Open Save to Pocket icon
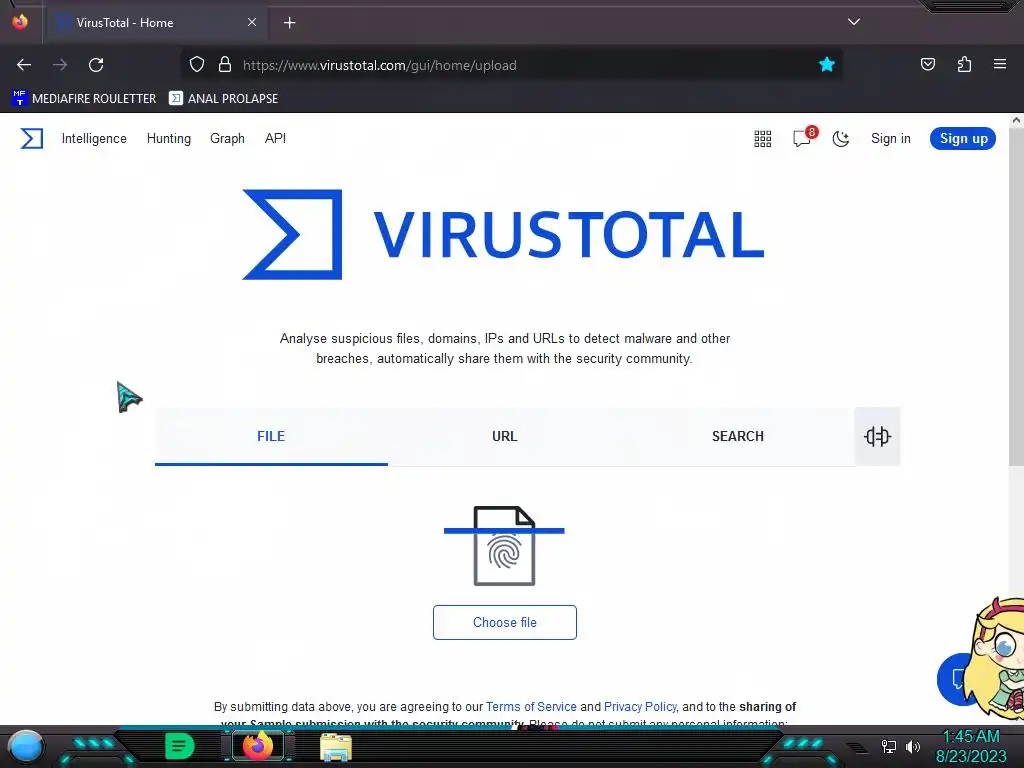The width and height of the screenshot is (1024, 768). [x=927, y=64]
